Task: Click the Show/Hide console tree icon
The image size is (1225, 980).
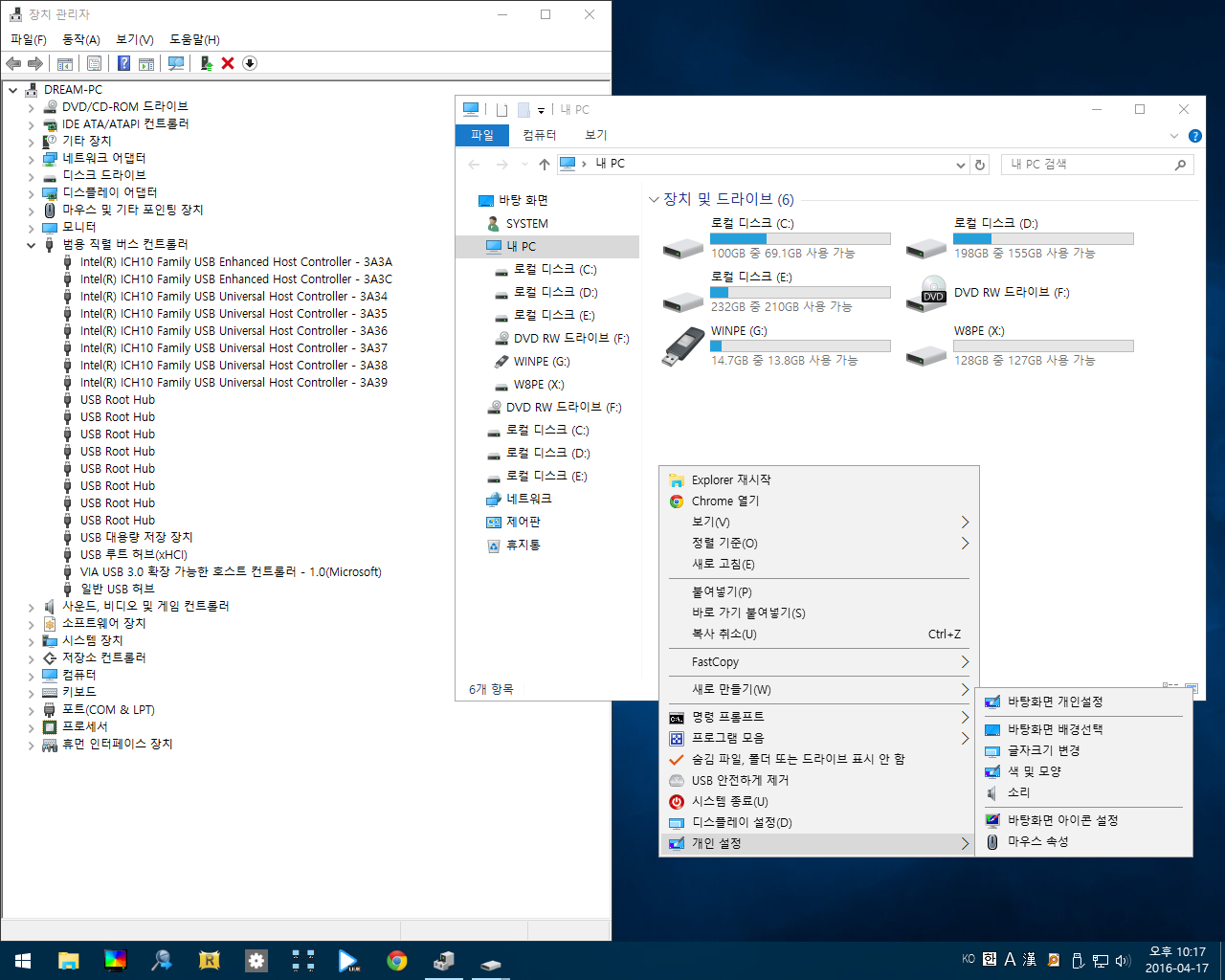Action: [65, 63]
